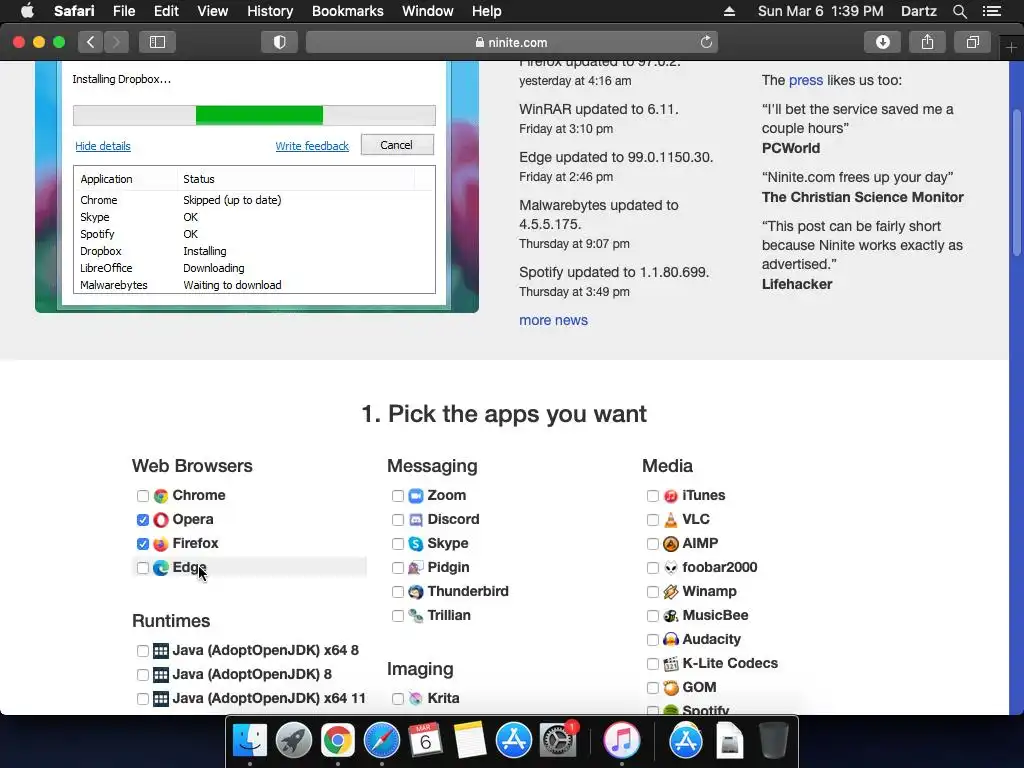This screenshot has width=1024, height=768.
Task: Check the Audacity checkbox
Action: 652,640
